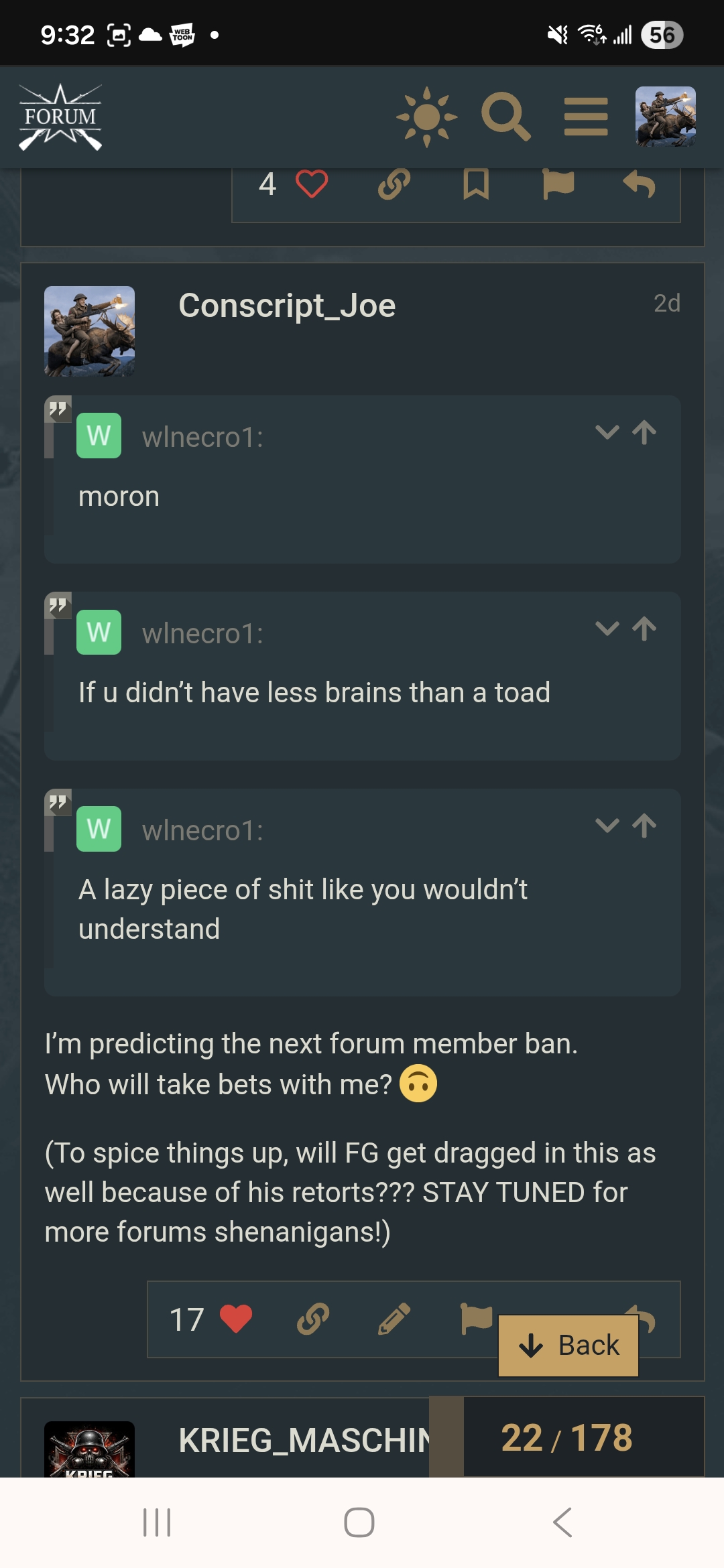This screenshot has height=1568, width=724.
Task: Tap the Forum logo home link
Action: [x=60, y=117]
